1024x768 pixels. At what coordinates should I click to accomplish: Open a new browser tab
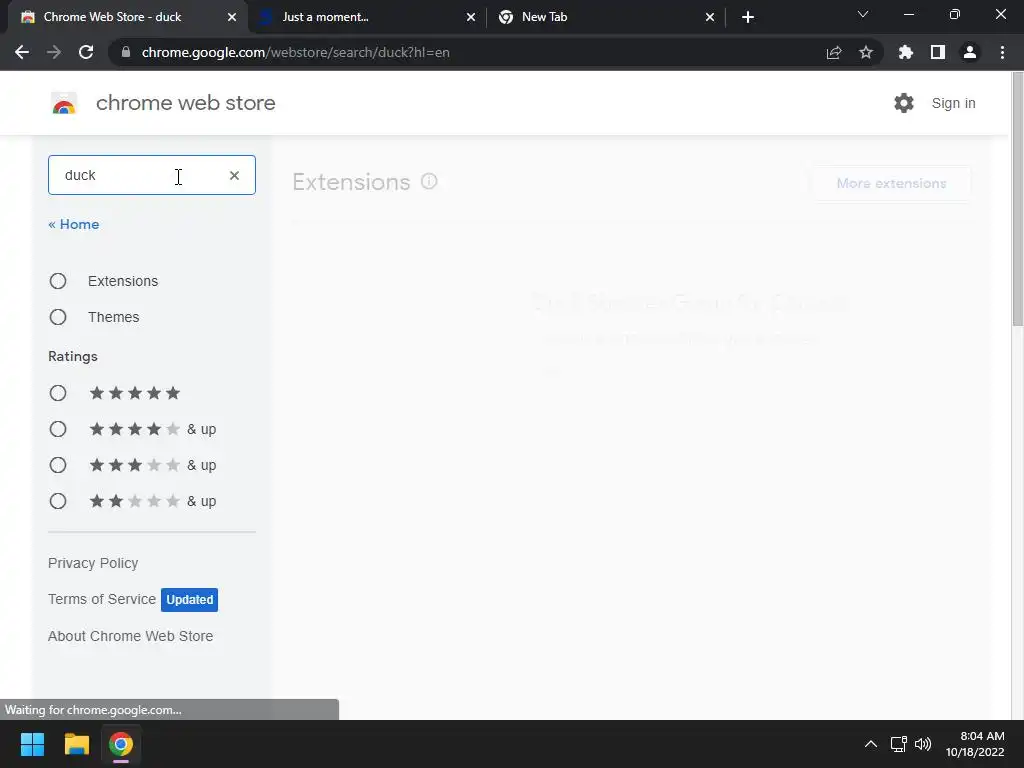(x=748, y=17)
